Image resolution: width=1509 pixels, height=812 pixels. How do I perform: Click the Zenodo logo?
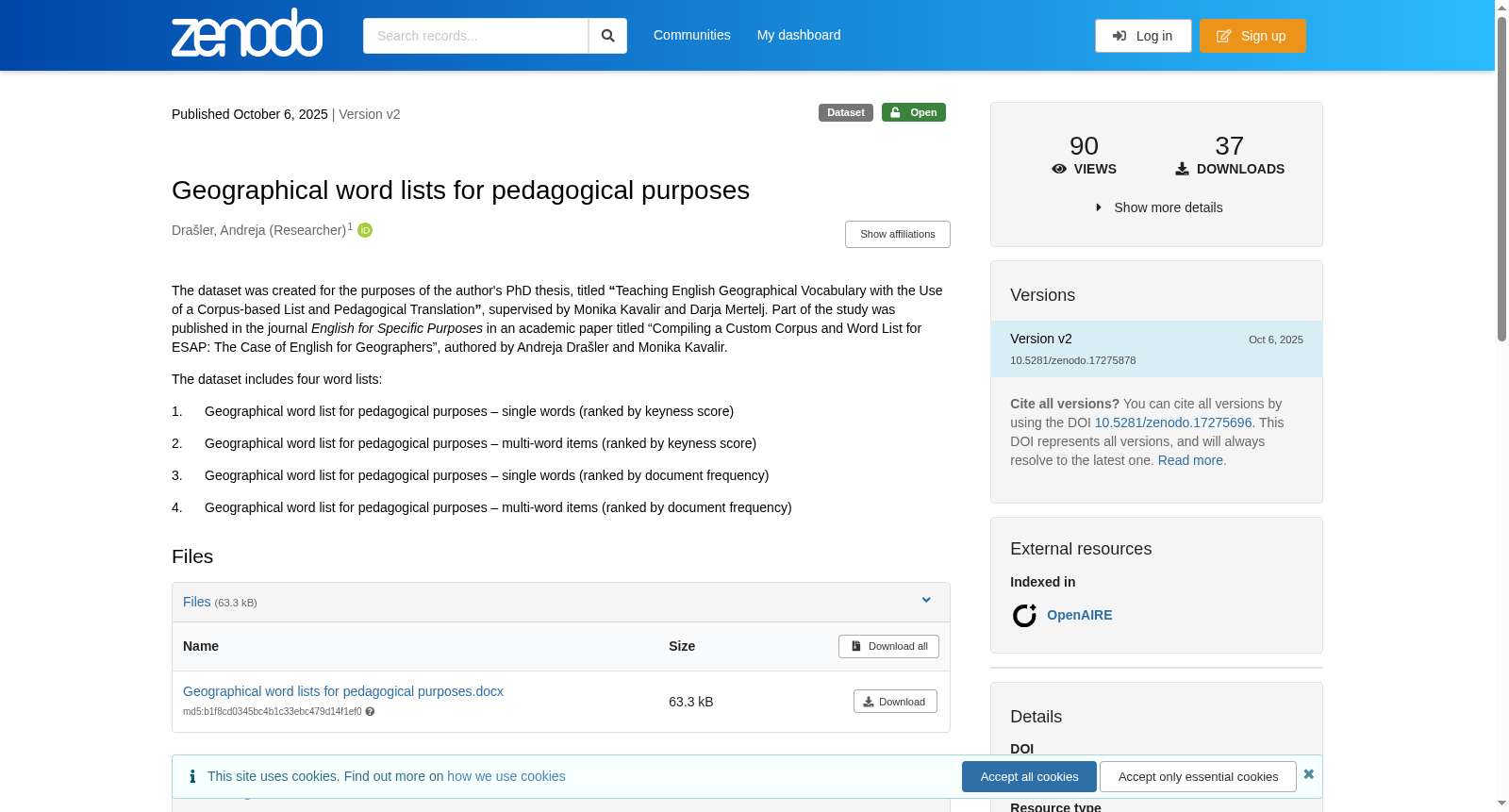point(247,33)
